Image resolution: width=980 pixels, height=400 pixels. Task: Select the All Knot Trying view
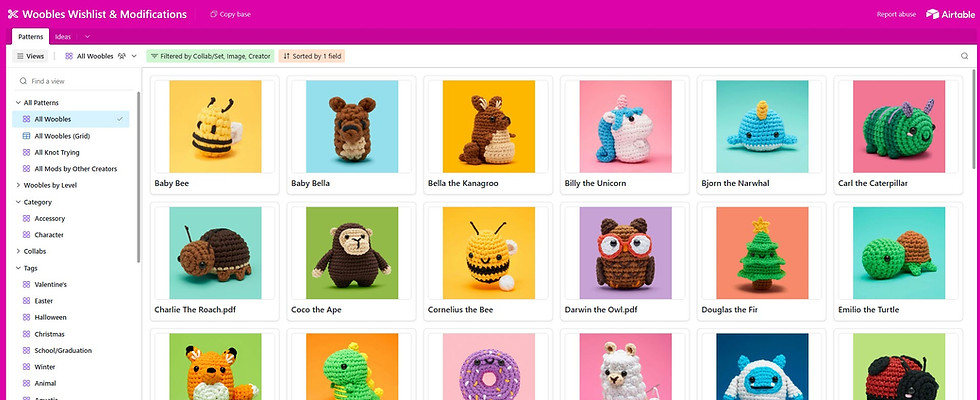pyautogui.click(x=71, y=152)
